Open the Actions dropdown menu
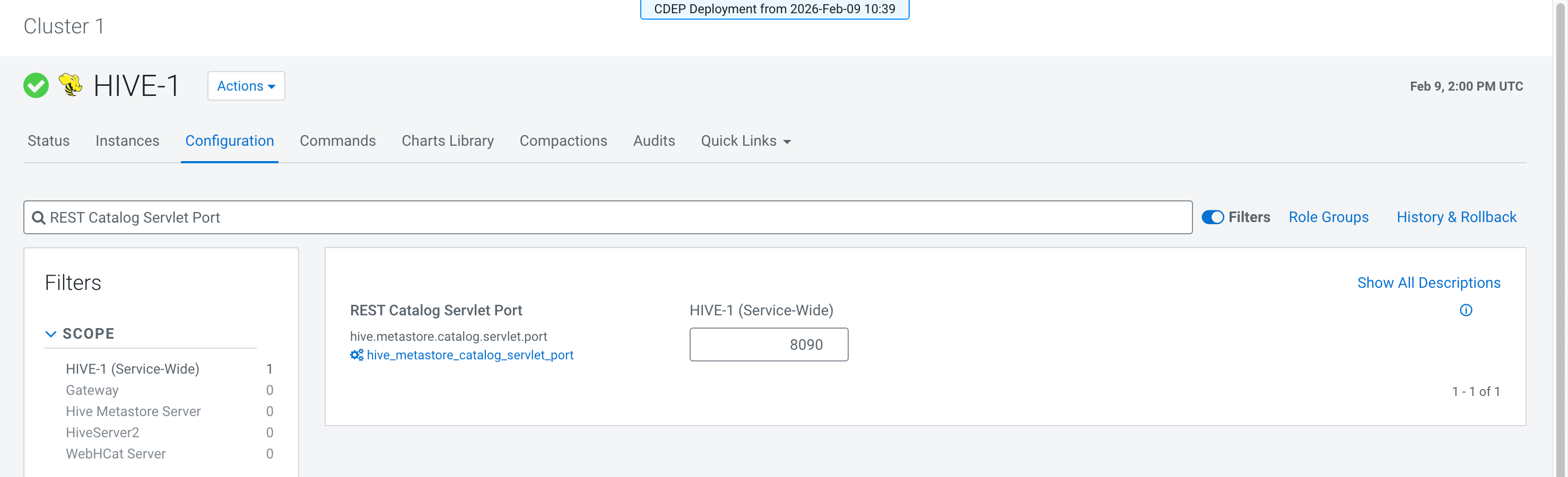1568x477 pixels. point(246,86)
